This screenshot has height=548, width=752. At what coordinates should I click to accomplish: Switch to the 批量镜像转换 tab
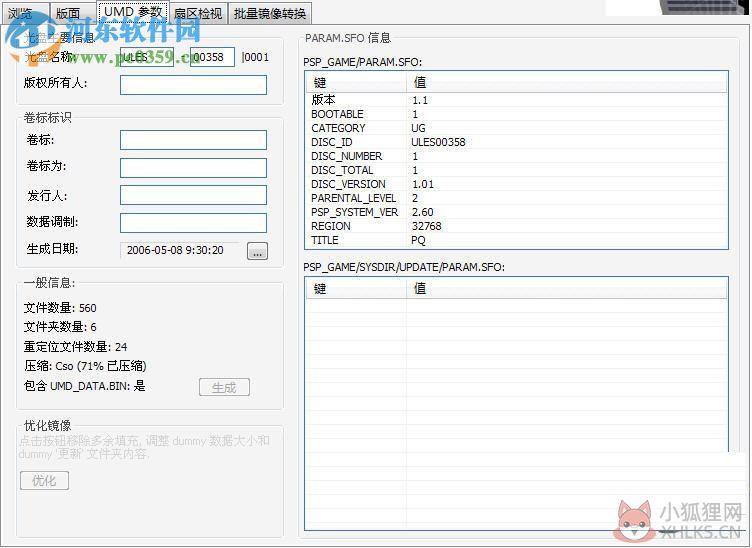coord(270,13)
